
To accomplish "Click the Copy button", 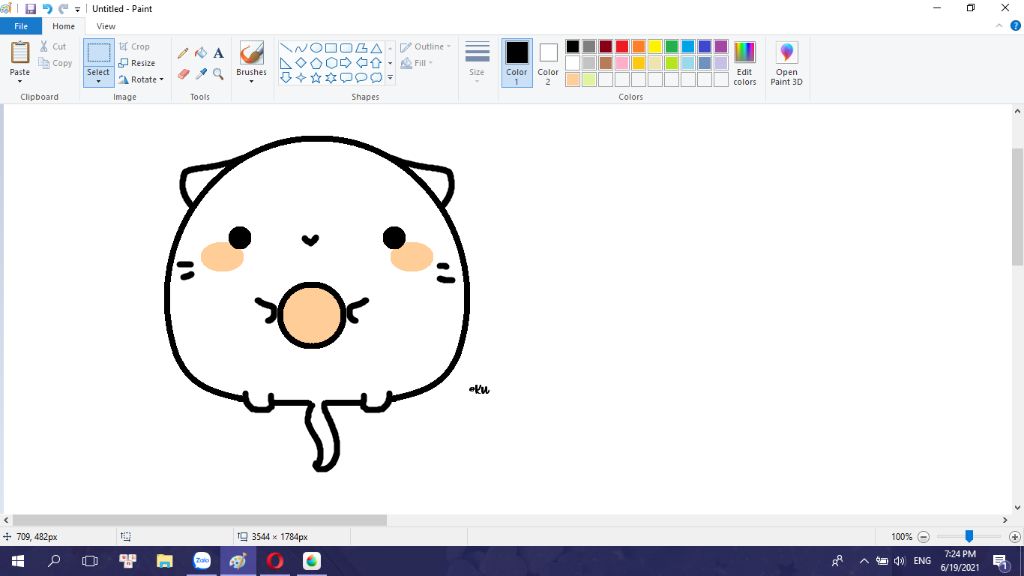I will (x=56, y=63).
